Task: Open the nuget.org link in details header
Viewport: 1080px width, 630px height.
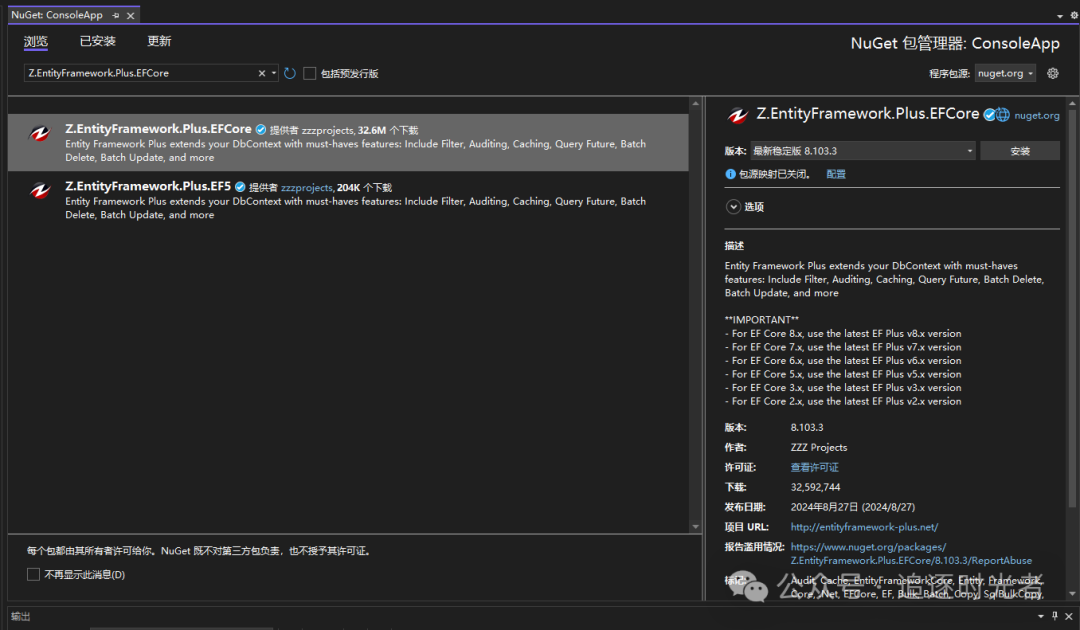Action: coord(1037,116)
